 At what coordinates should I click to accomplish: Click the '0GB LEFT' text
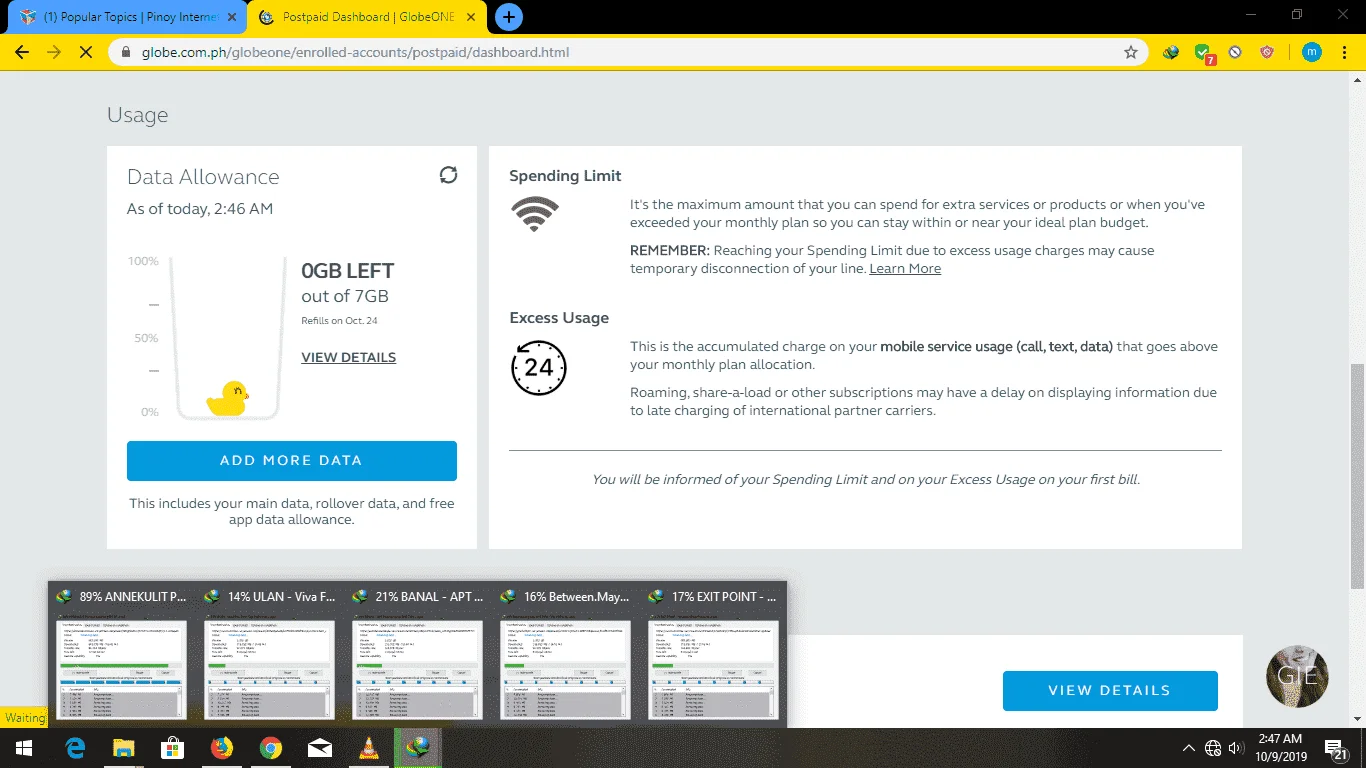coord(348,271)
